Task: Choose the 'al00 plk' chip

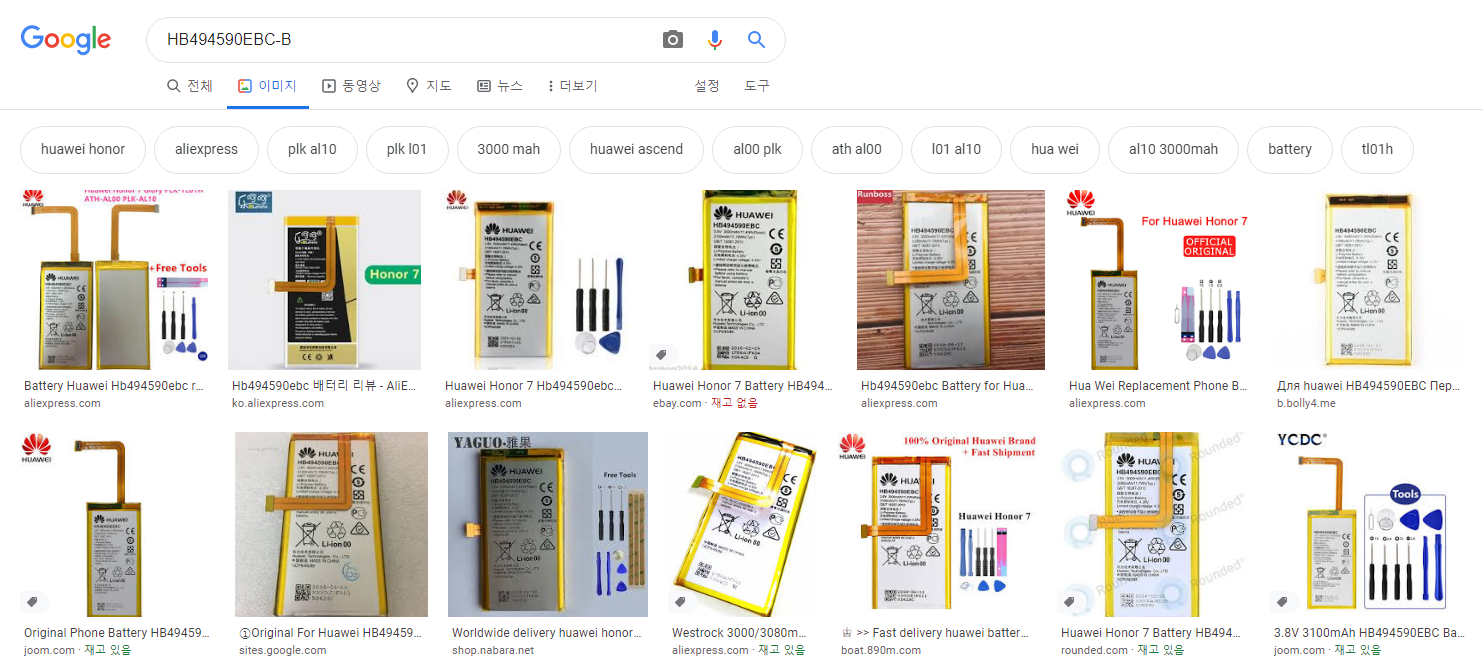Action: 757,149
